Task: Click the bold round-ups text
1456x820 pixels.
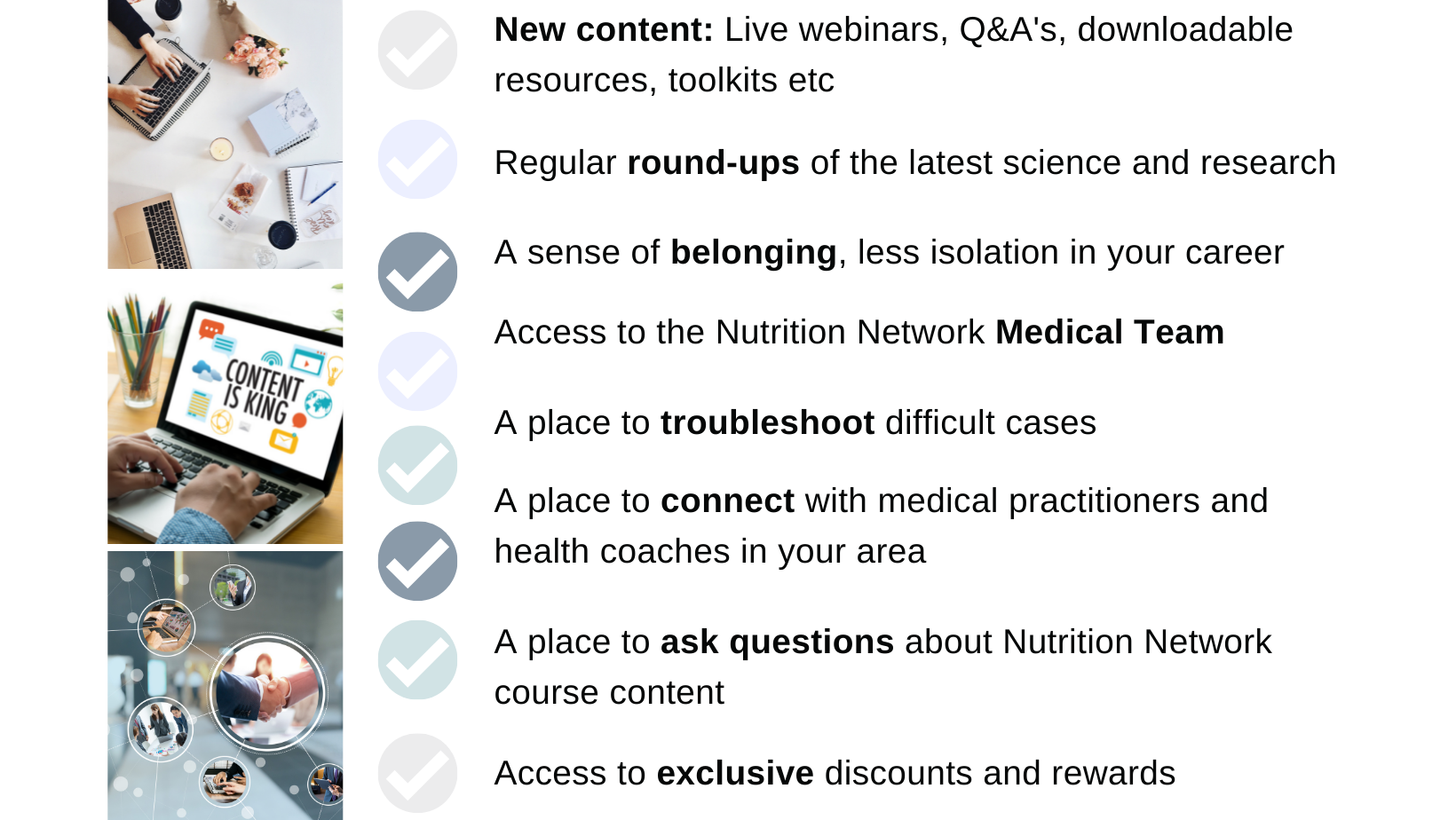Action: point(713,163)
